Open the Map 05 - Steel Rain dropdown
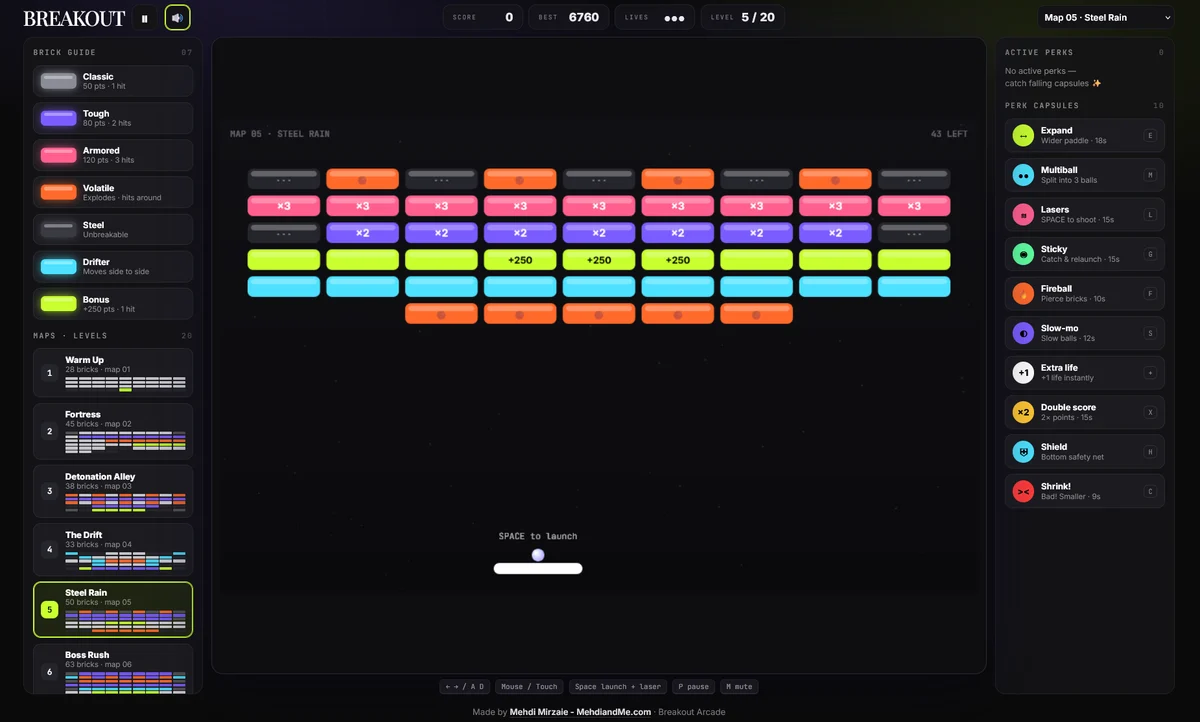Screen dimensions: 1200x722 pyautogui.click(x=1106, y=17)
